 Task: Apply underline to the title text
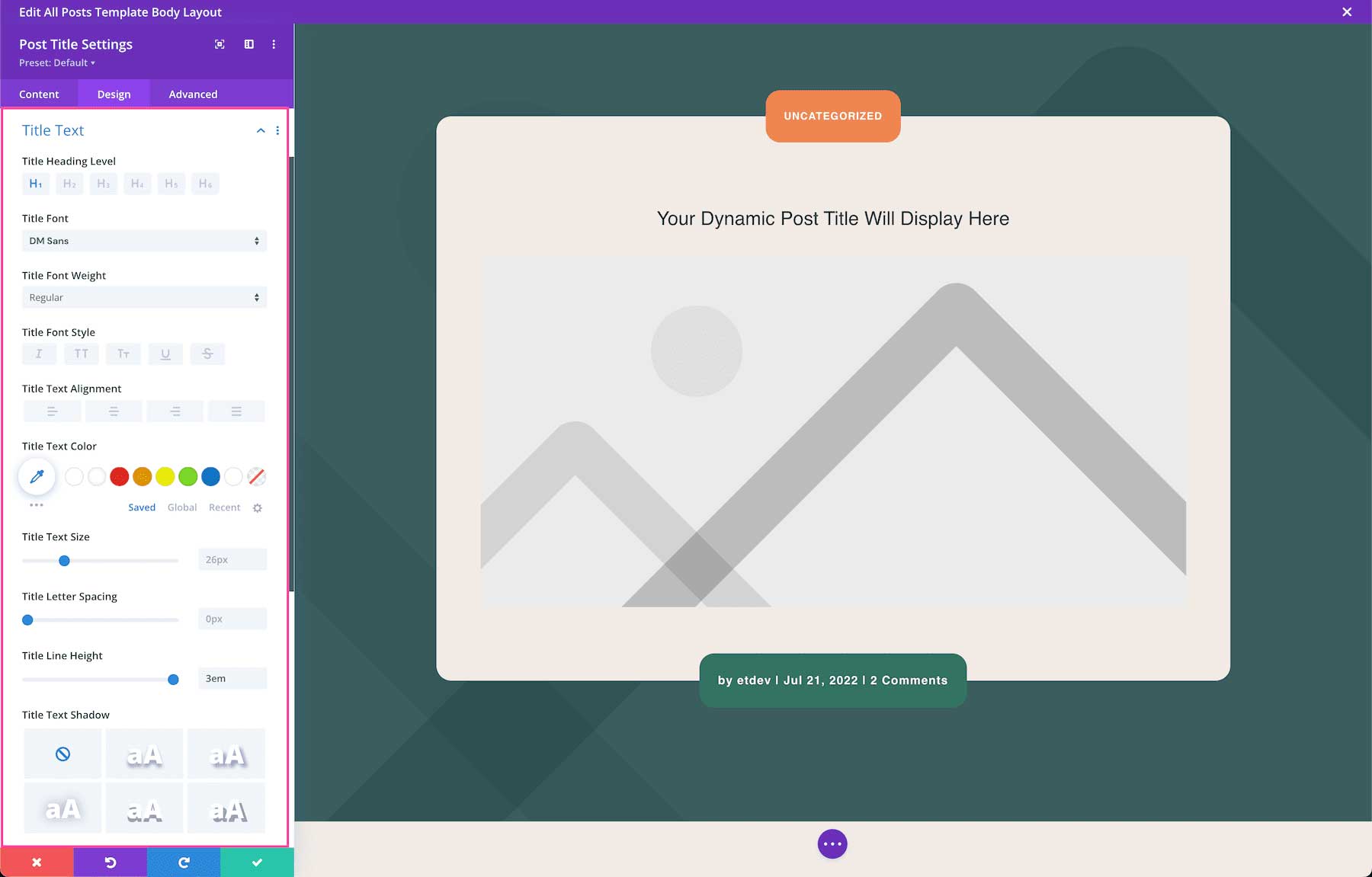(165, 354)
